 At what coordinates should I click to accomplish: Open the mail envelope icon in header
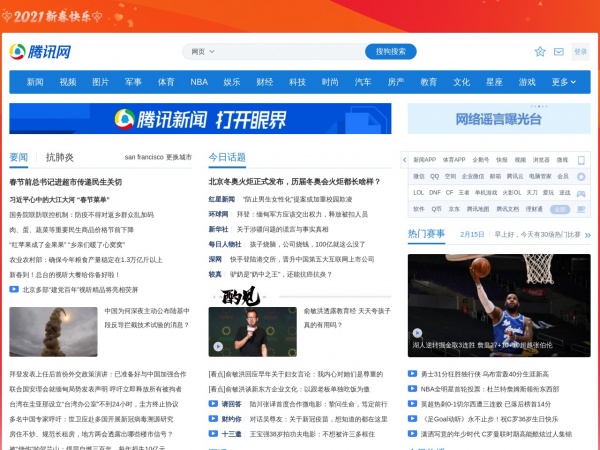click(x=559, y=52)
